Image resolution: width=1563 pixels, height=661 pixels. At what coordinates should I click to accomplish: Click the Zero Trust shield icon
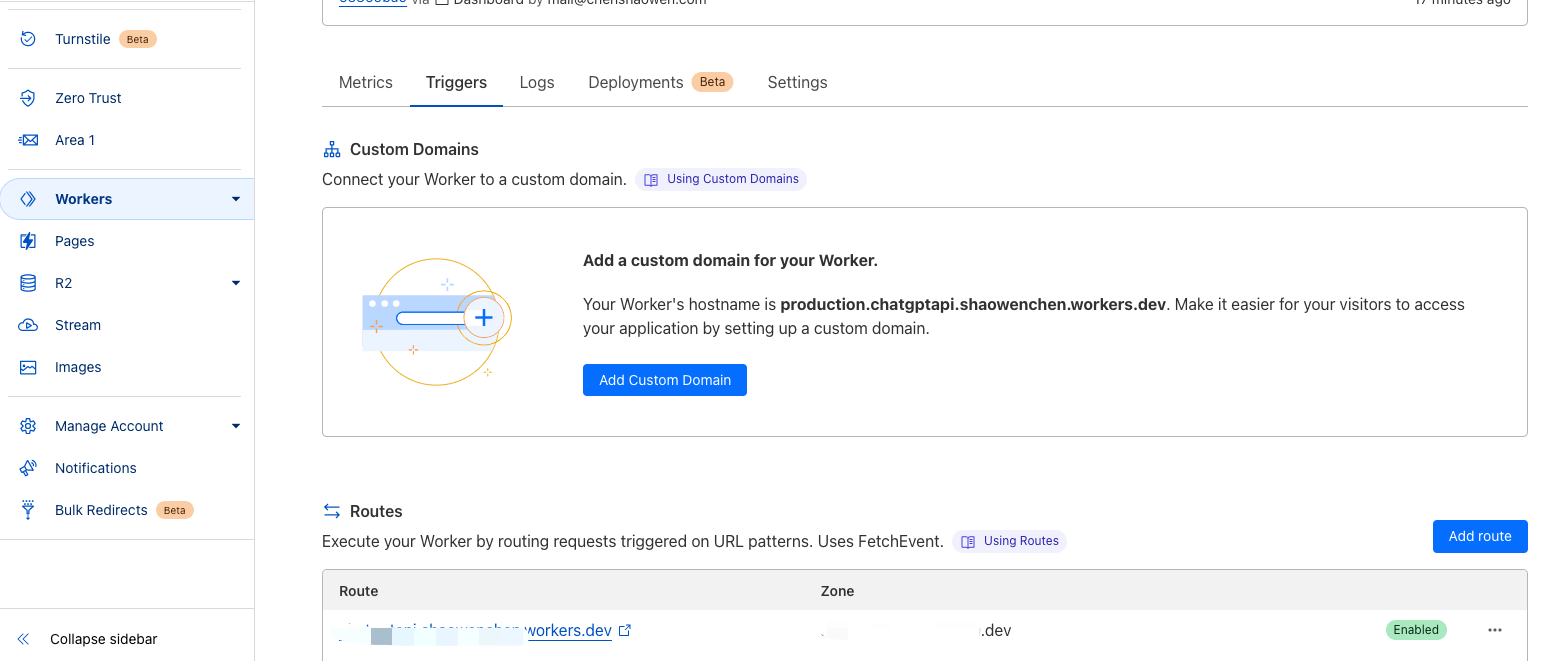(28, 98)
